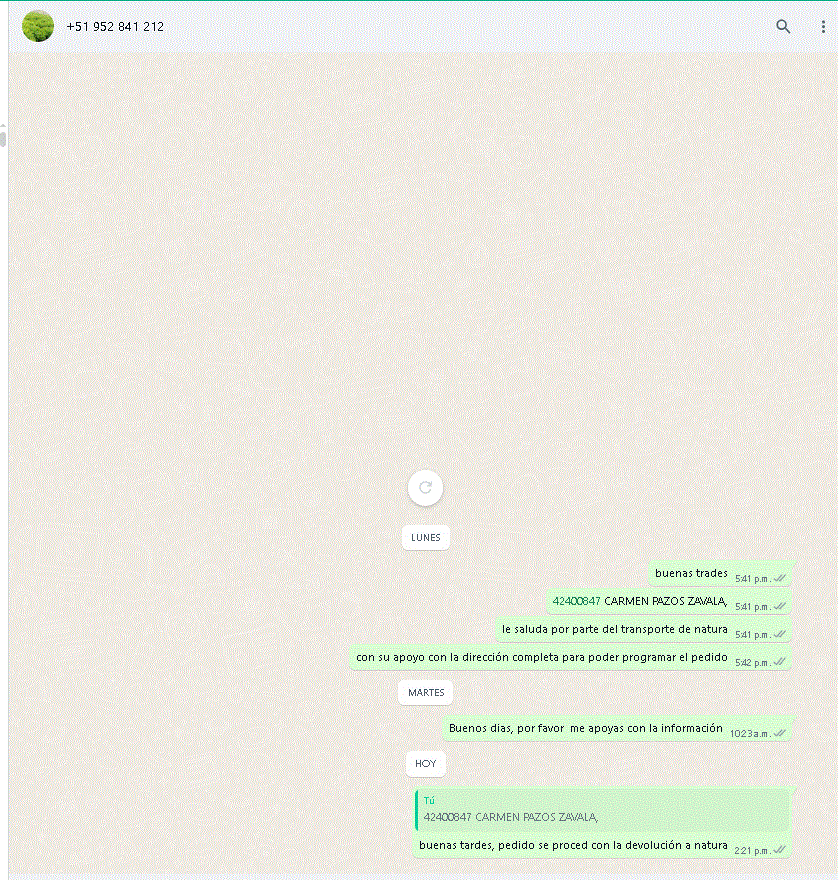
Task: Open the three-dot chat menu
Action: pos(823,26)
